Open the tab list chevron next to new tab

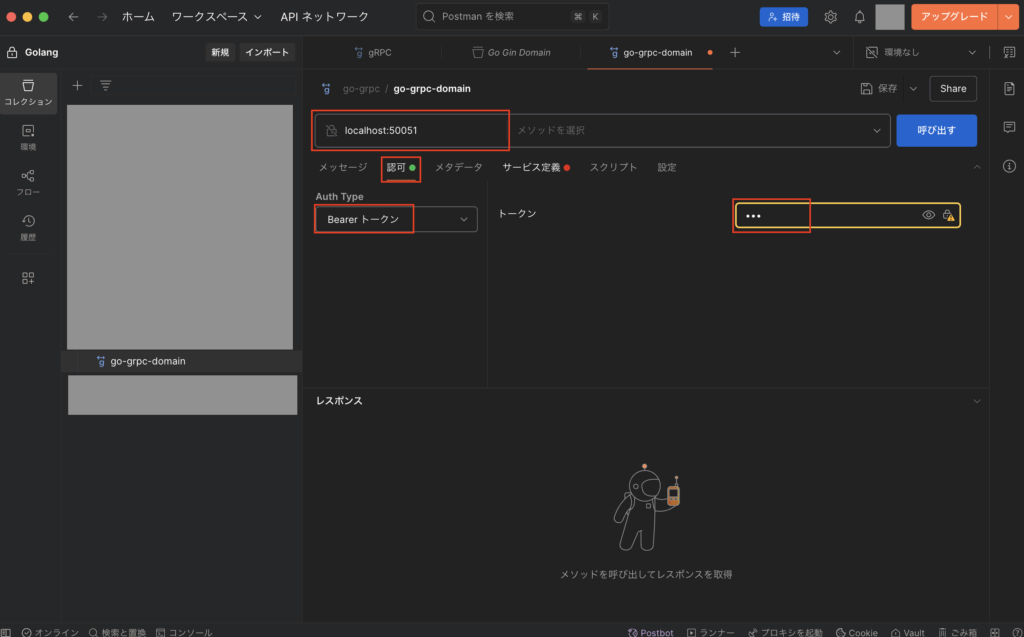point(837,52)
